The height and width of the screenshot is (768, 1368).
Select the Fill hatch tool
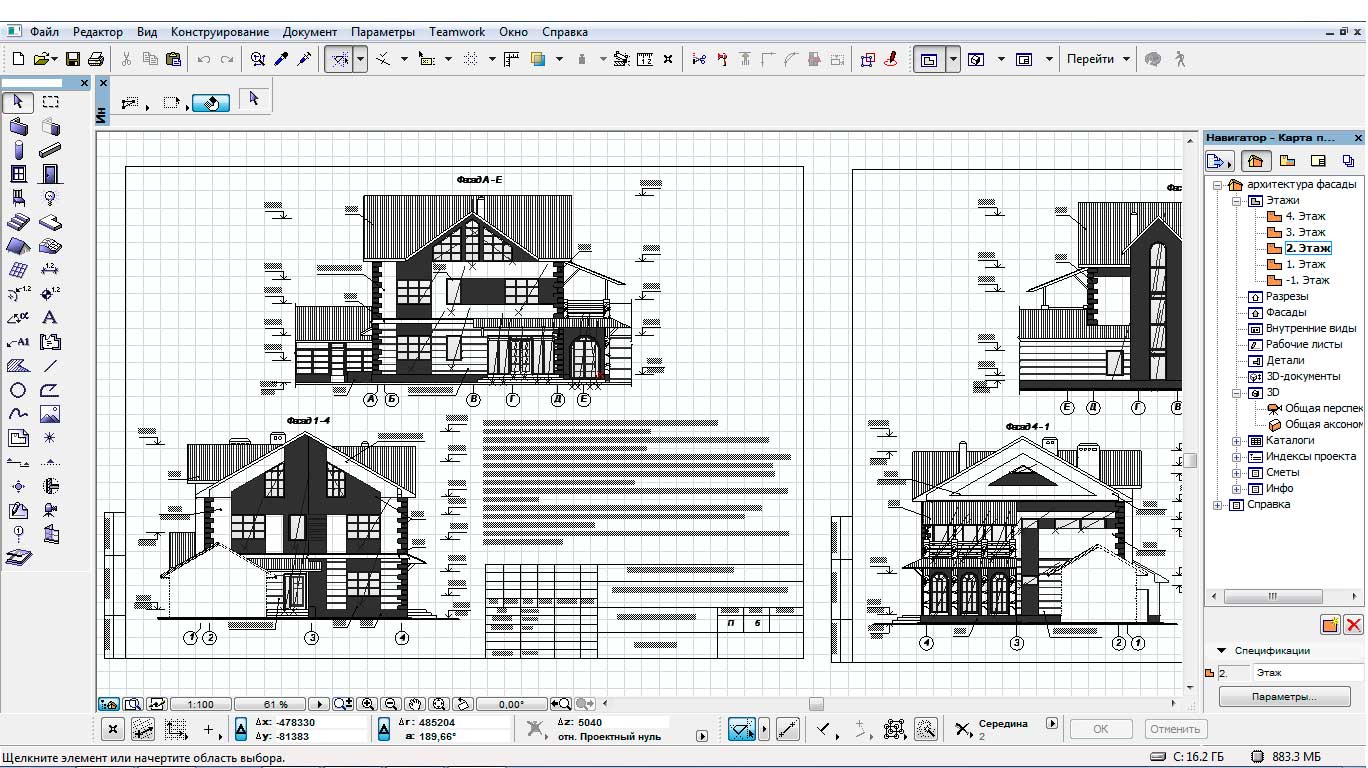pyautogui.click(x=18, y=366)
